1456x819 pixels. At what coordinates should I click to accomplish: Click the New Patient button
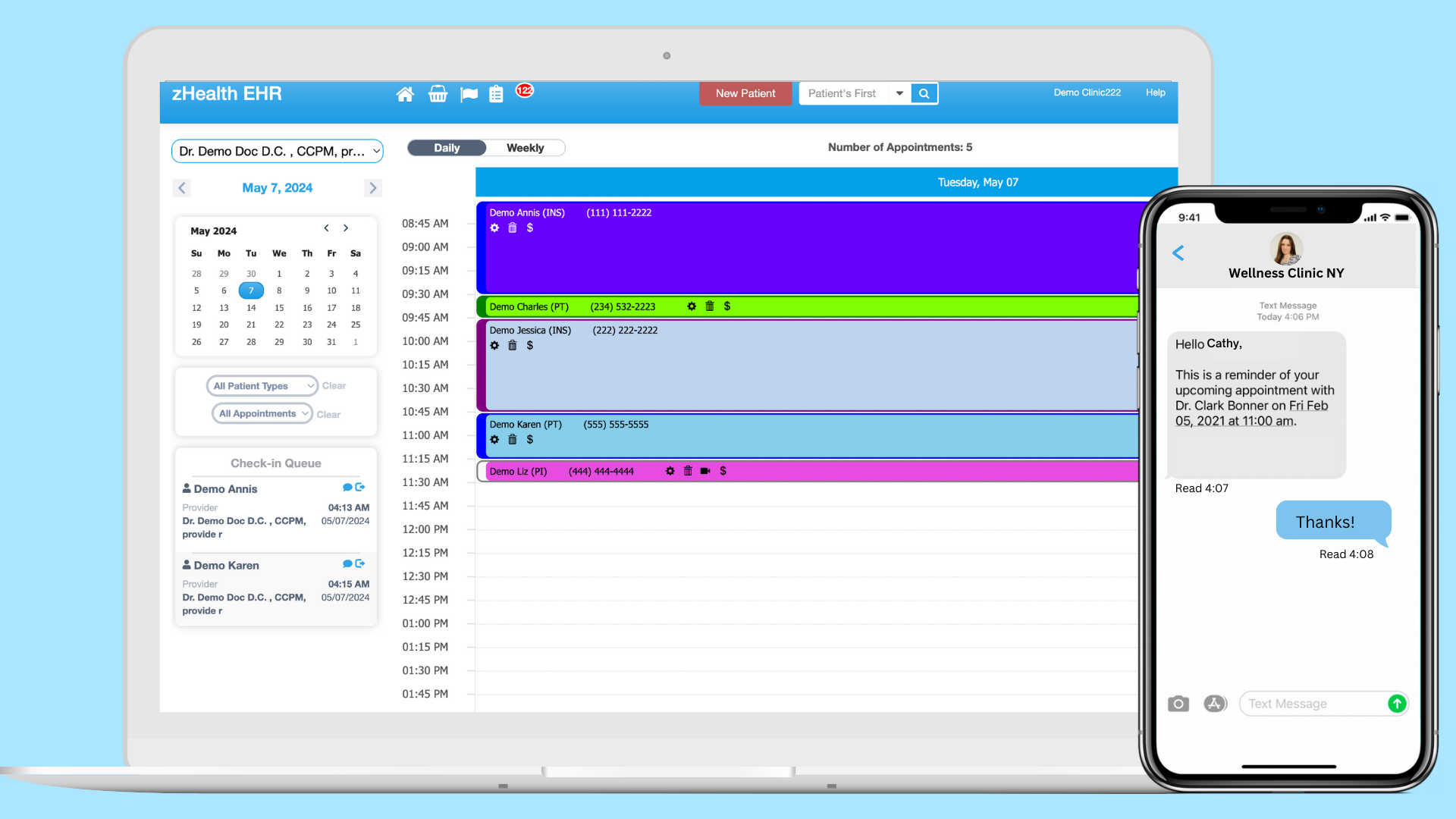coord(745,93)
